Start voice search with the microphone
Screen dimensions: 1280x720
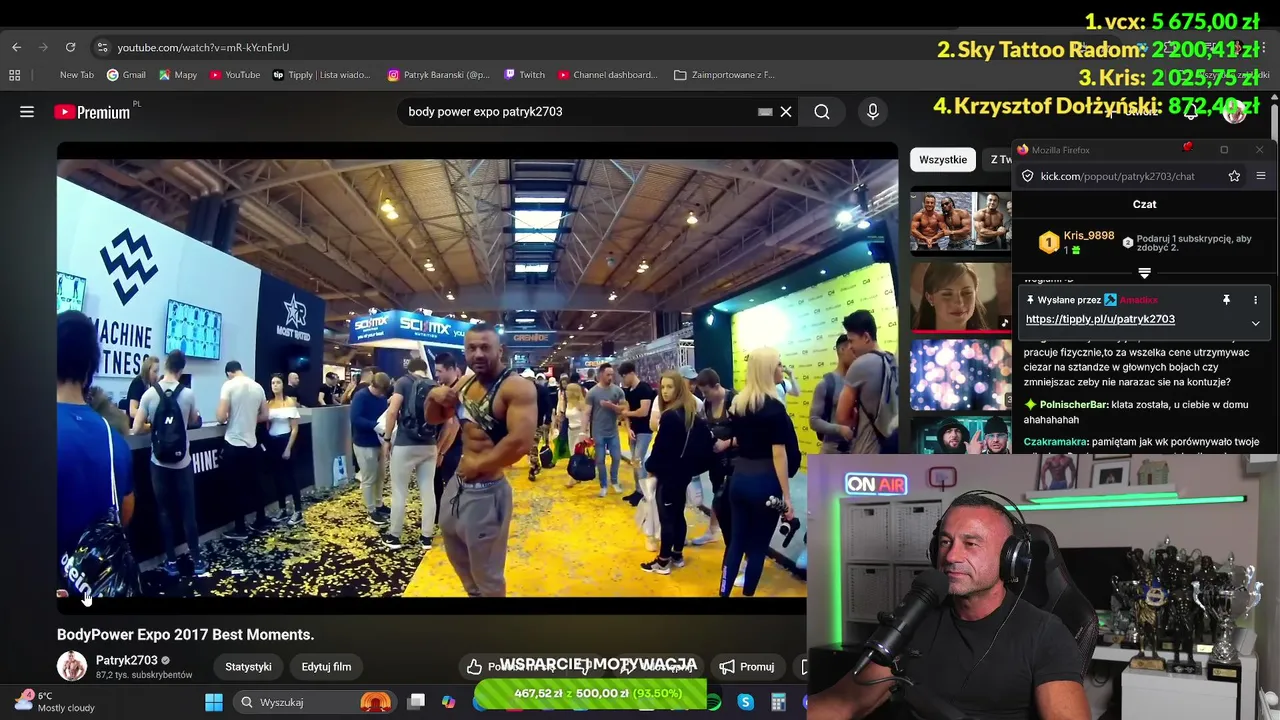(873, 112)
